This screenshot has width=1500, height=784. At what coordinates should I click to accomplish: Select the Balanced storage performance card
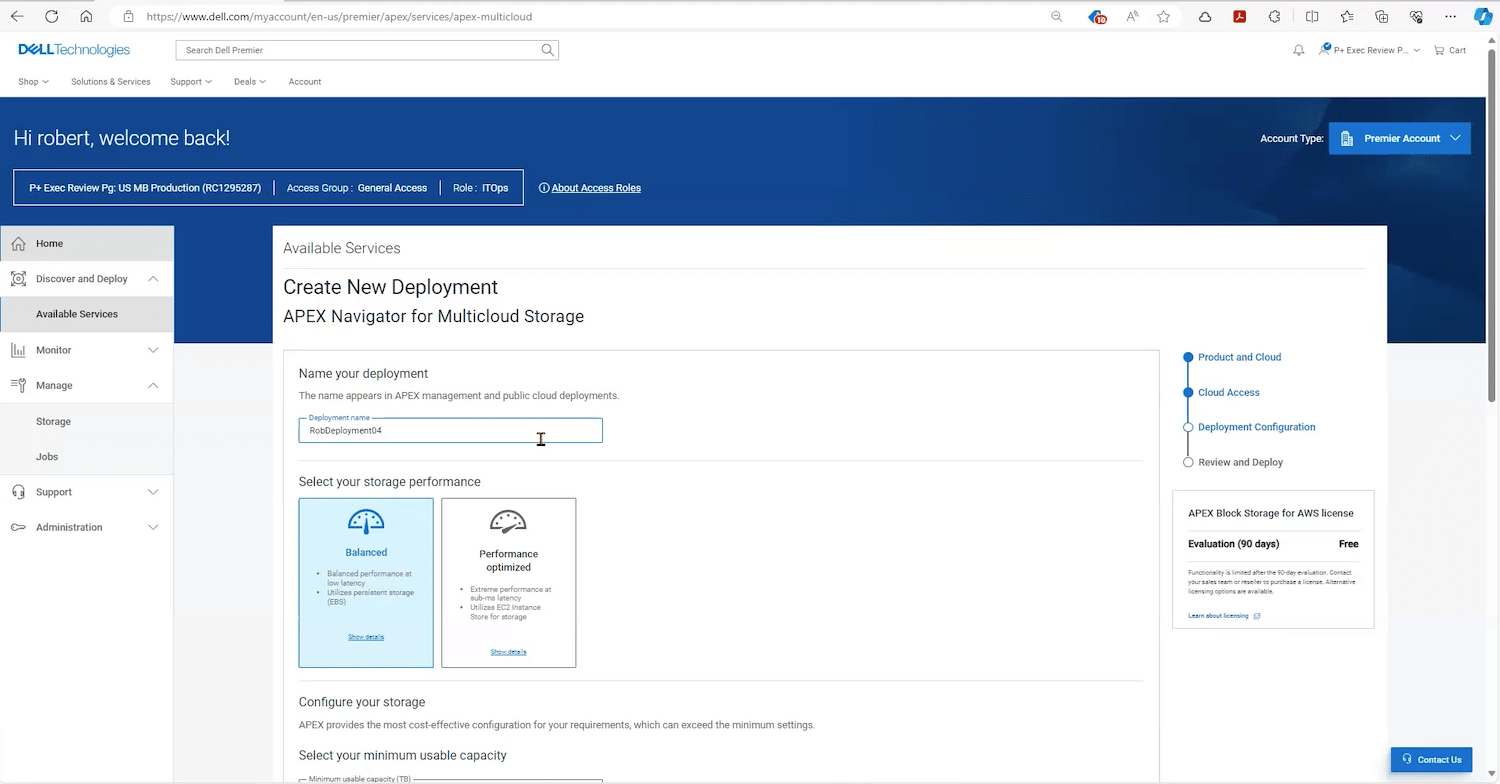coord(366,582)
